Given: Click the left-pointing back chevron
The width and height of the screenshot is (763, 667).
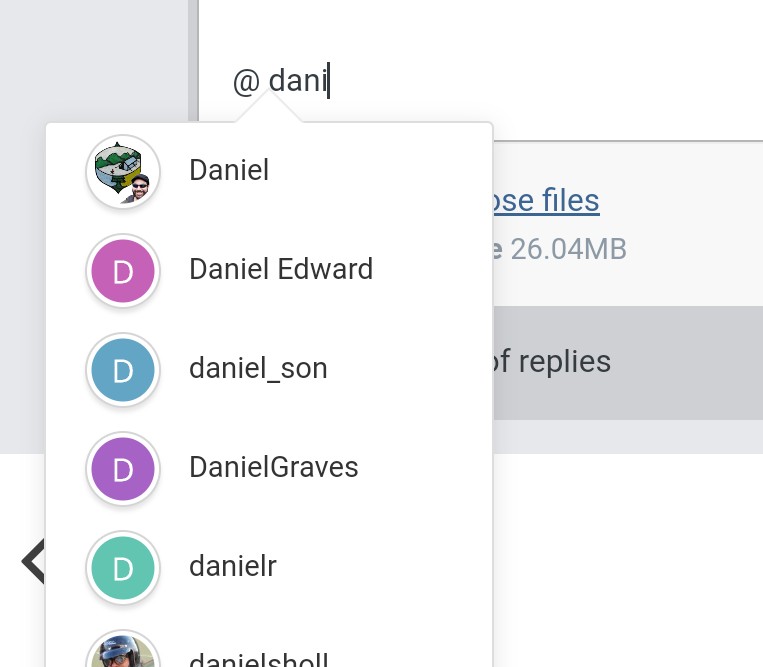Looking at the screenshot, I should [33, 561].
